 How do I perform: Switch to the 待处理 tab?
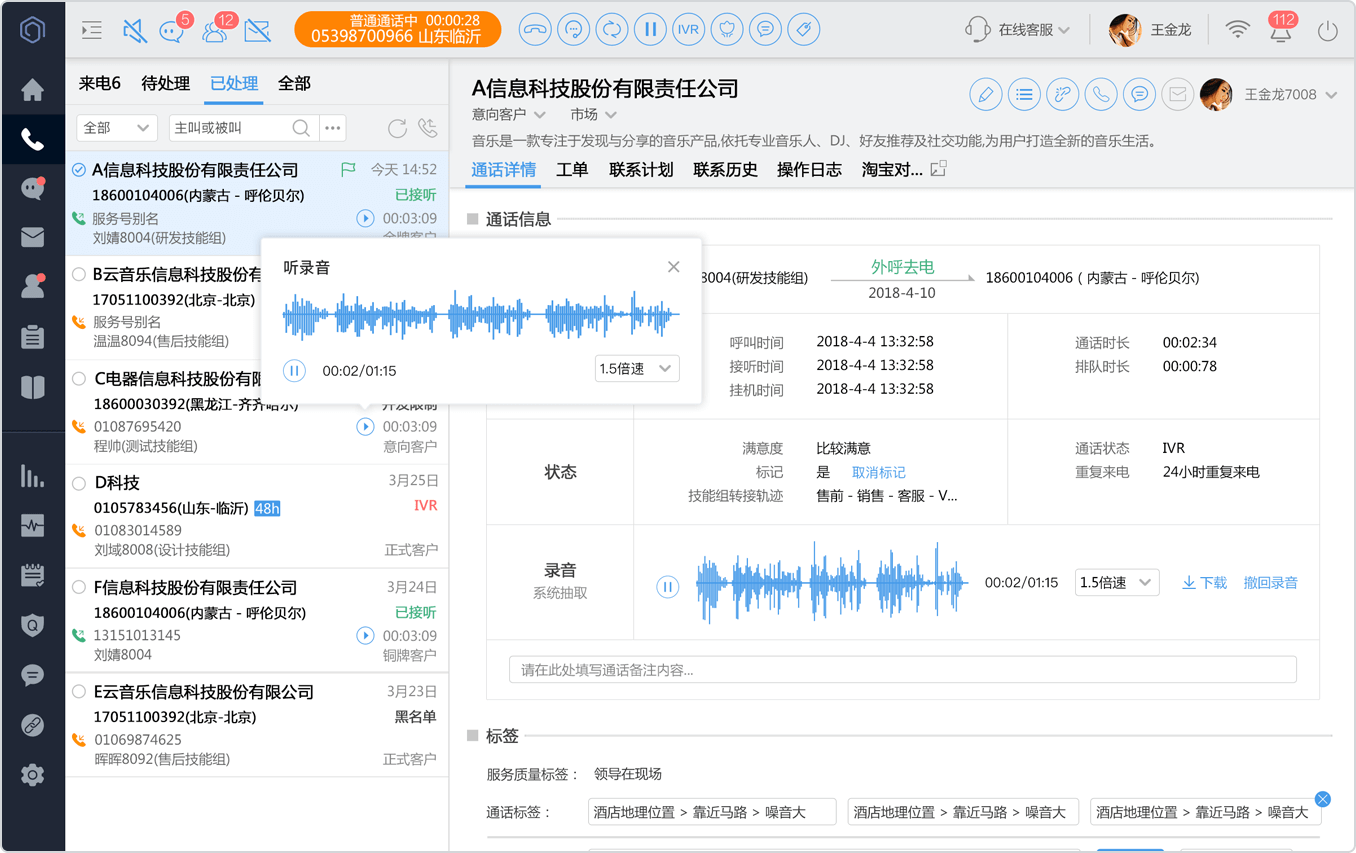tap(165, 84)
